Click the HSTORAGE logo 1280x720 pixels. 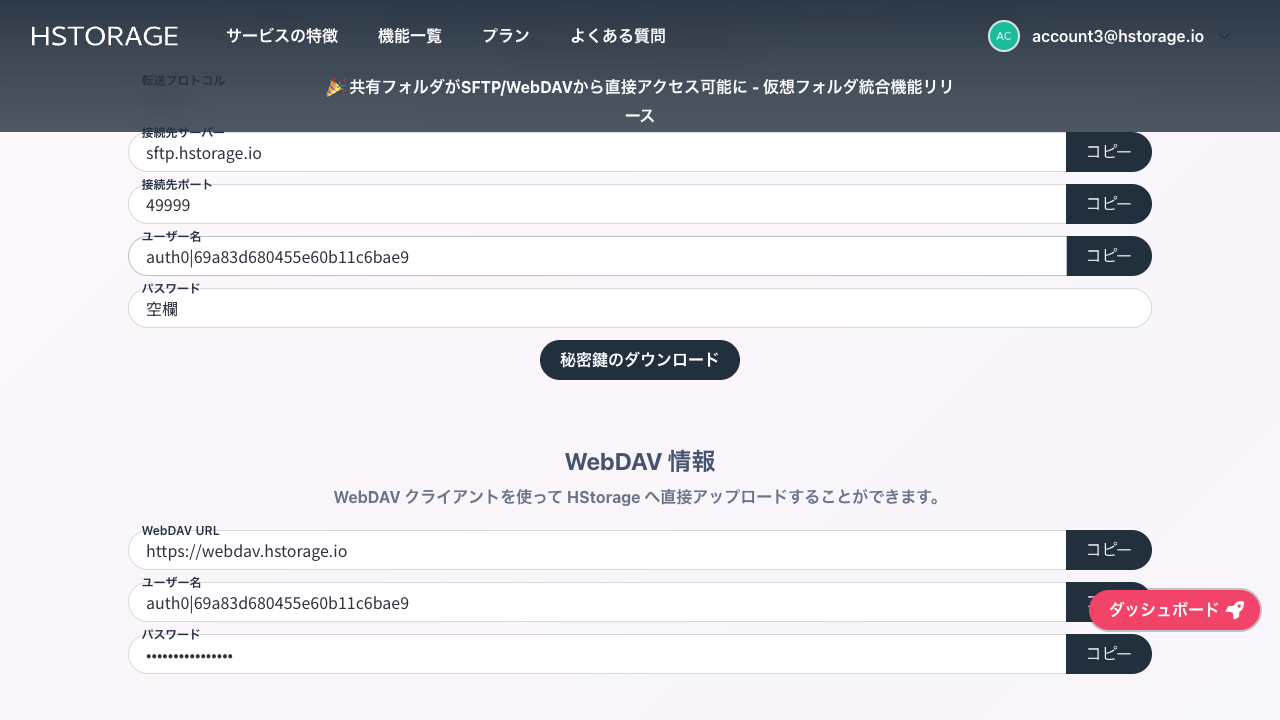pyautogui.click(x=105, y=36)
